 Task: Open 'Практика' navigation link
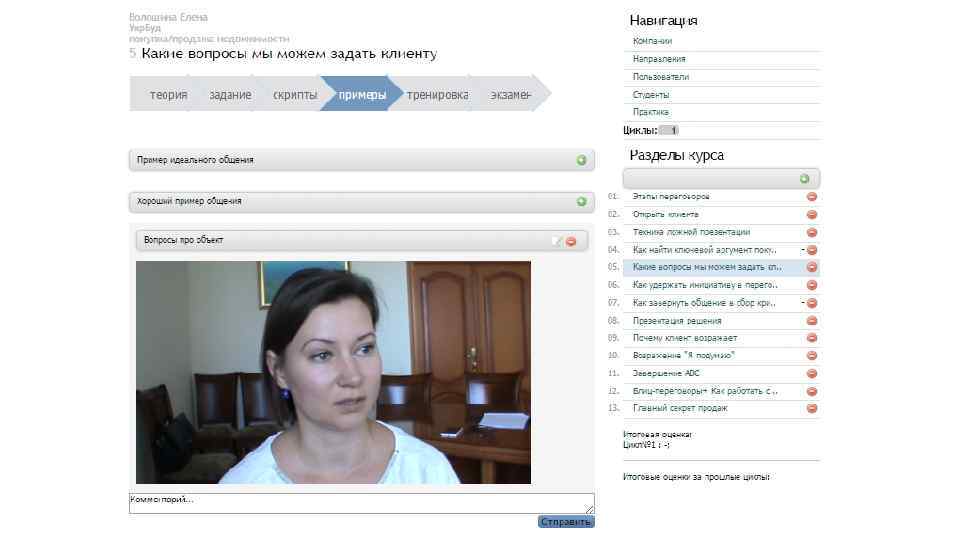651,112
